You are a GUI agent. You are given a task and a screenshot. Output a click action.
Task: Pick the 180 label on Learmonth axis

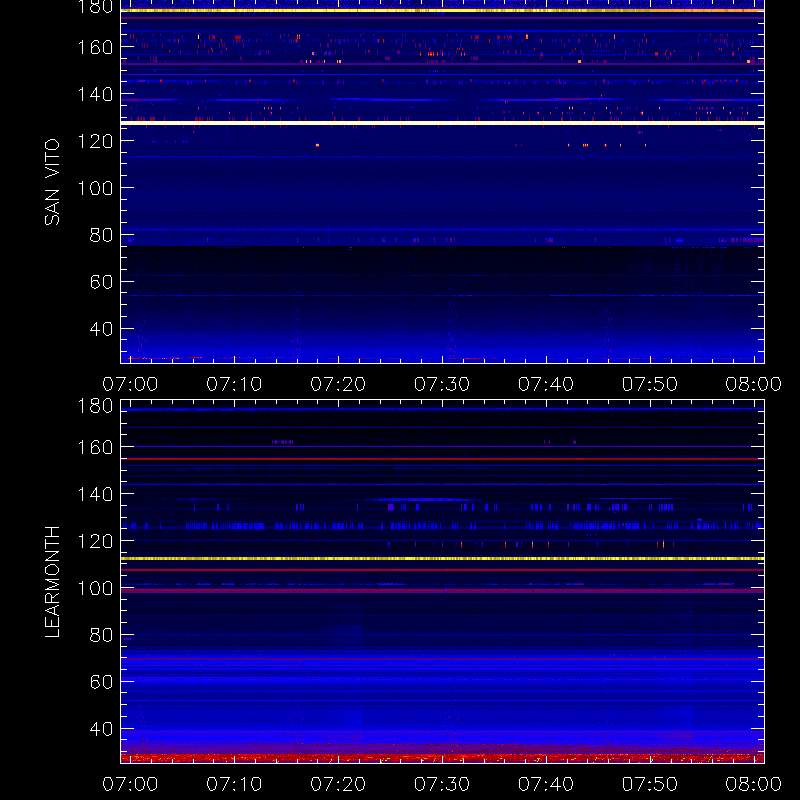(x=95, y=406)
